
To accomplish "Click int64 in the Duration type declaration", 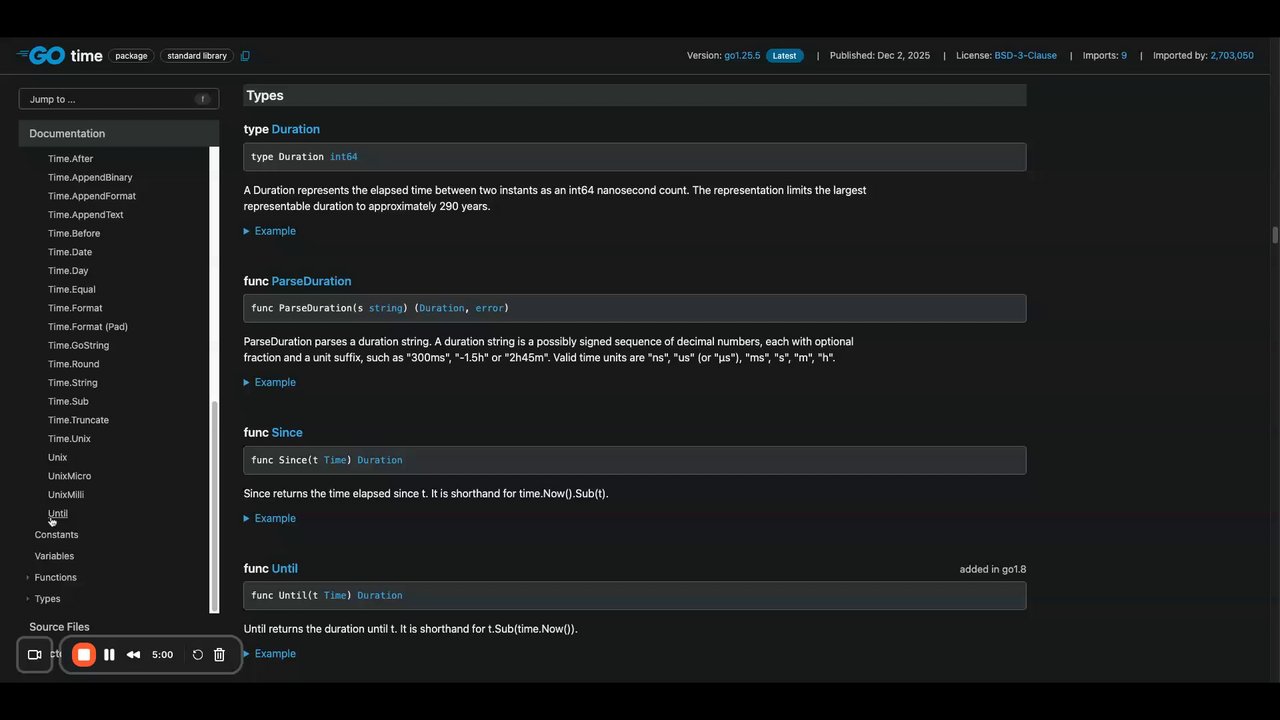I will [343, 157].
